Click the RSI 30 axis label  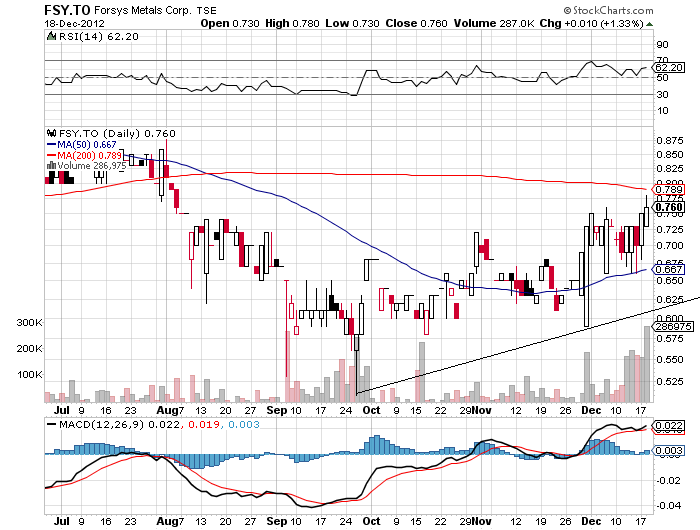tap(662, 94)
